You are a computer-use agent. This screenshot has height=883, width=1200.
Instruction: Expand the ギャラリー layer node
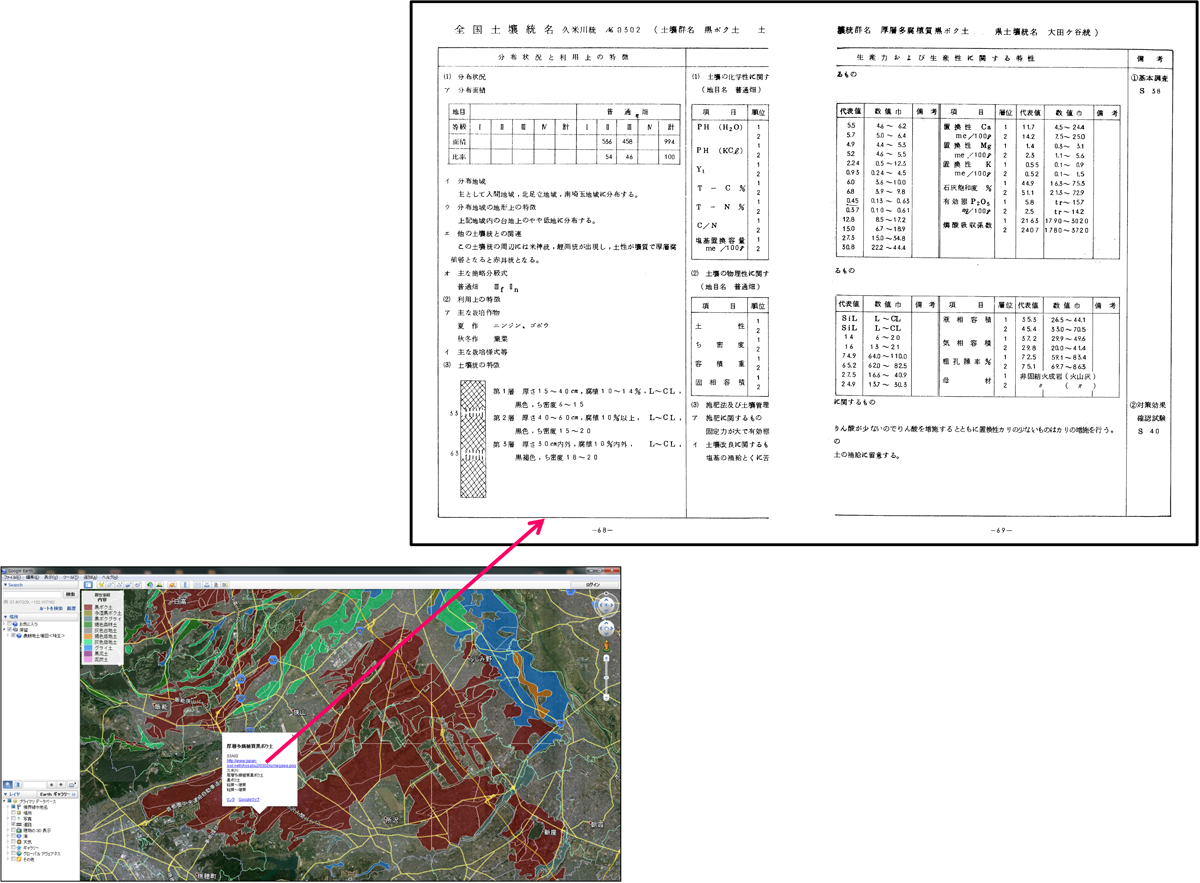tap(8, 848)
